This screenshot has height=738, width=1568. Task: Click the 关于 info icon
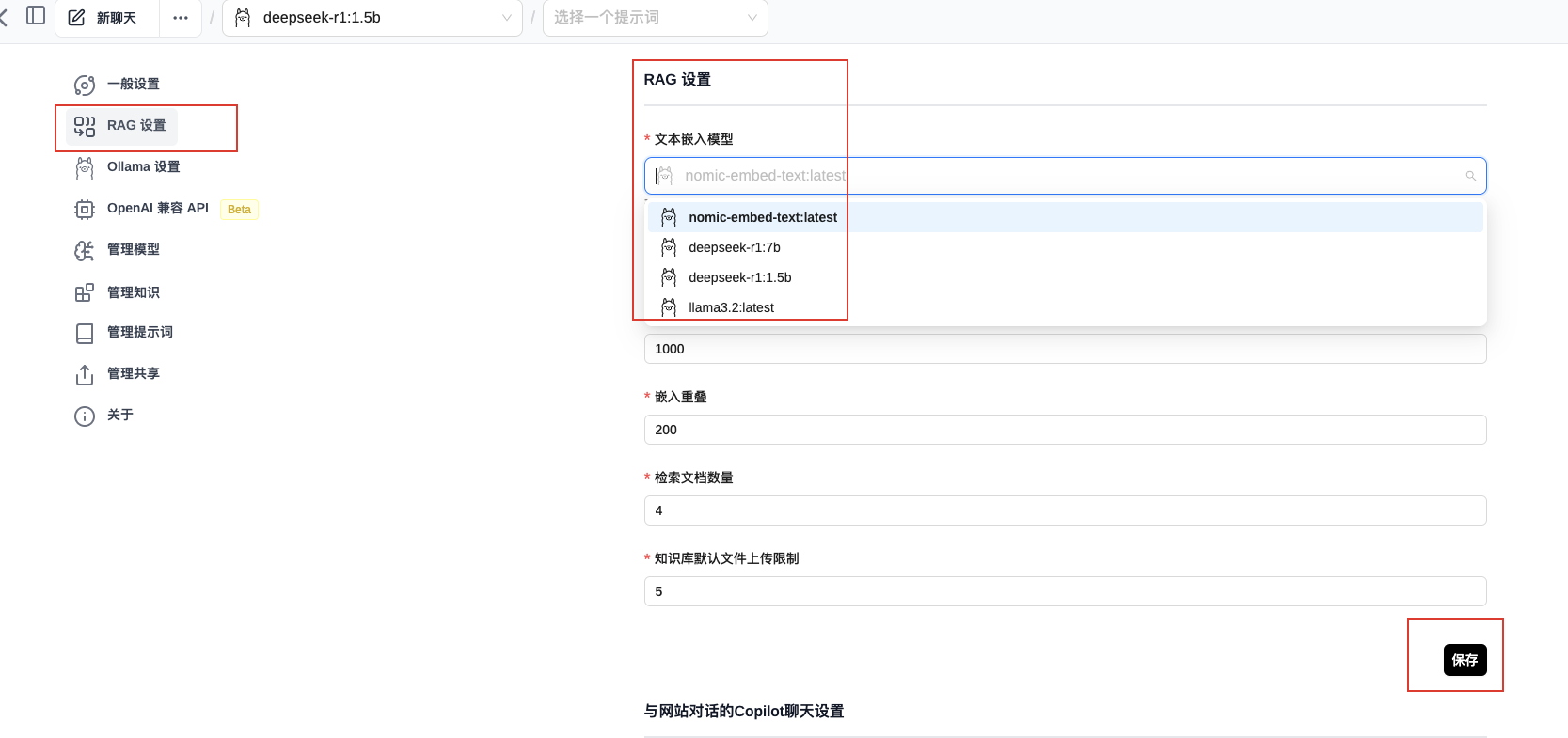[85, 416]
